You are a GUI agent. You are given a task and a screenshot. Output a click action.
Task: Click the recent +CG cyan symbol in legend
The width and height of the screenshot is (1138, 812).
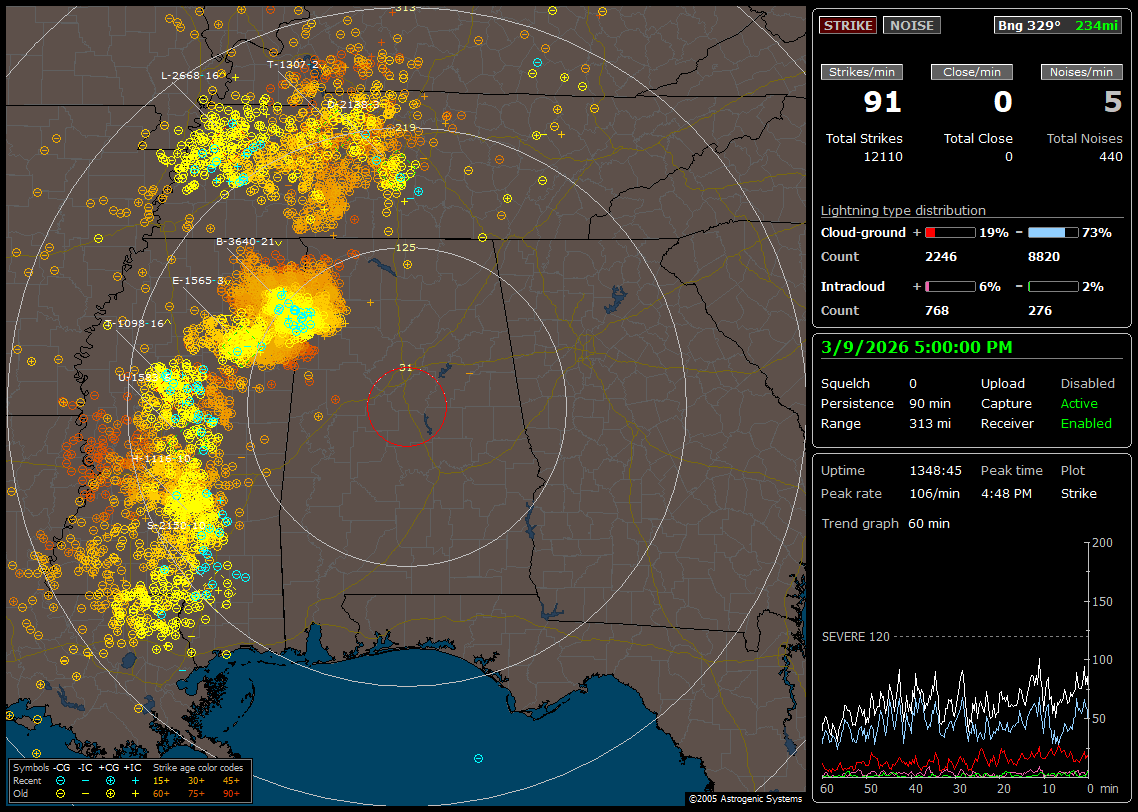click(x=110, y=780)
